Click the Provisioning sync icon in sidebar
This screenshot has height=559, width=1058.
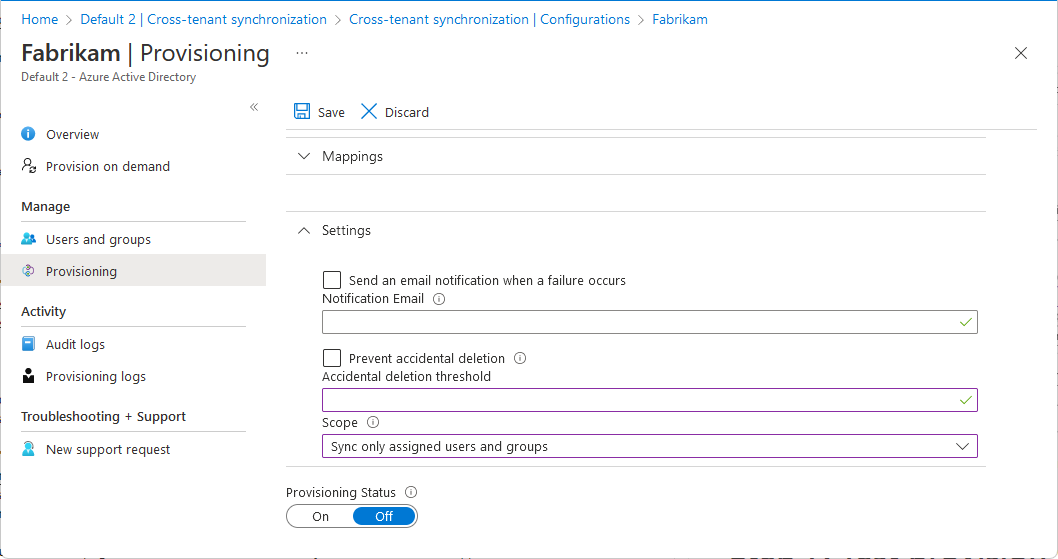point(28,271)
